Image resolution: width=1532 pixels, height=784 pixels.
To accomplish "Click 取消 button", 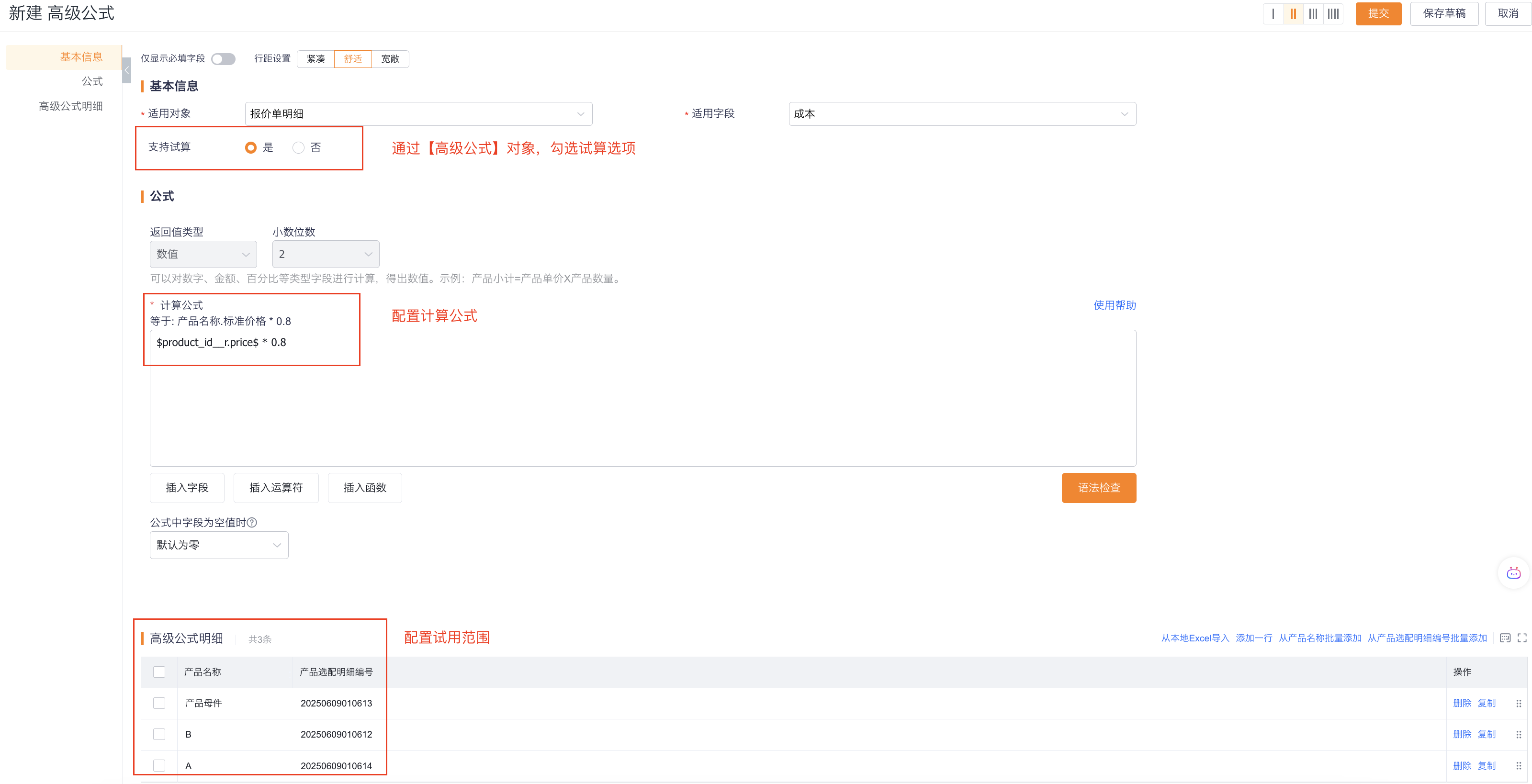I will coord(1508,14).
